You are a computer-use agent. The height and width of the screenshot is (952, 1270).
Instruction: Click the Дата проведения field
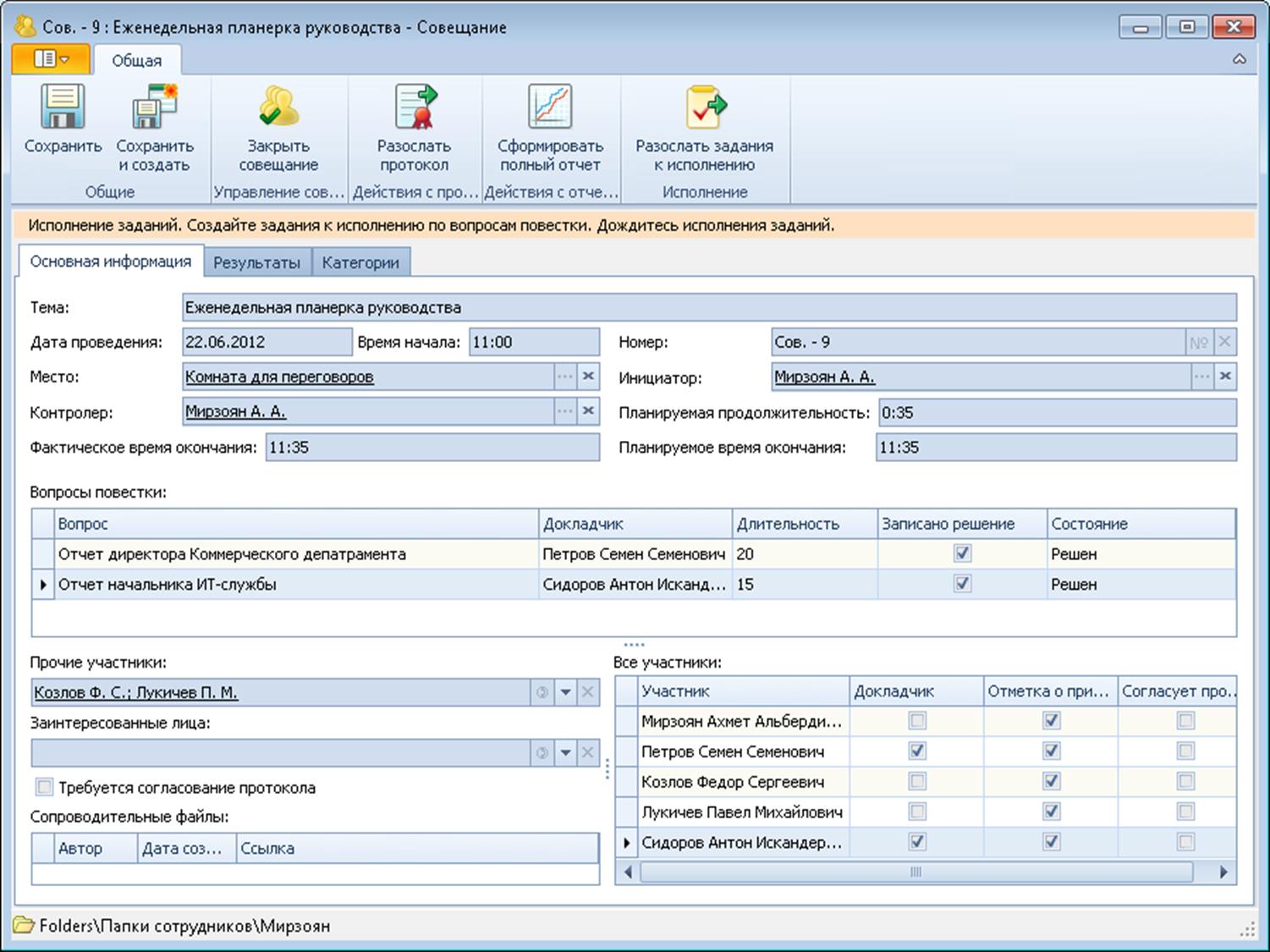pyautogui.click(x=267, y=342)
